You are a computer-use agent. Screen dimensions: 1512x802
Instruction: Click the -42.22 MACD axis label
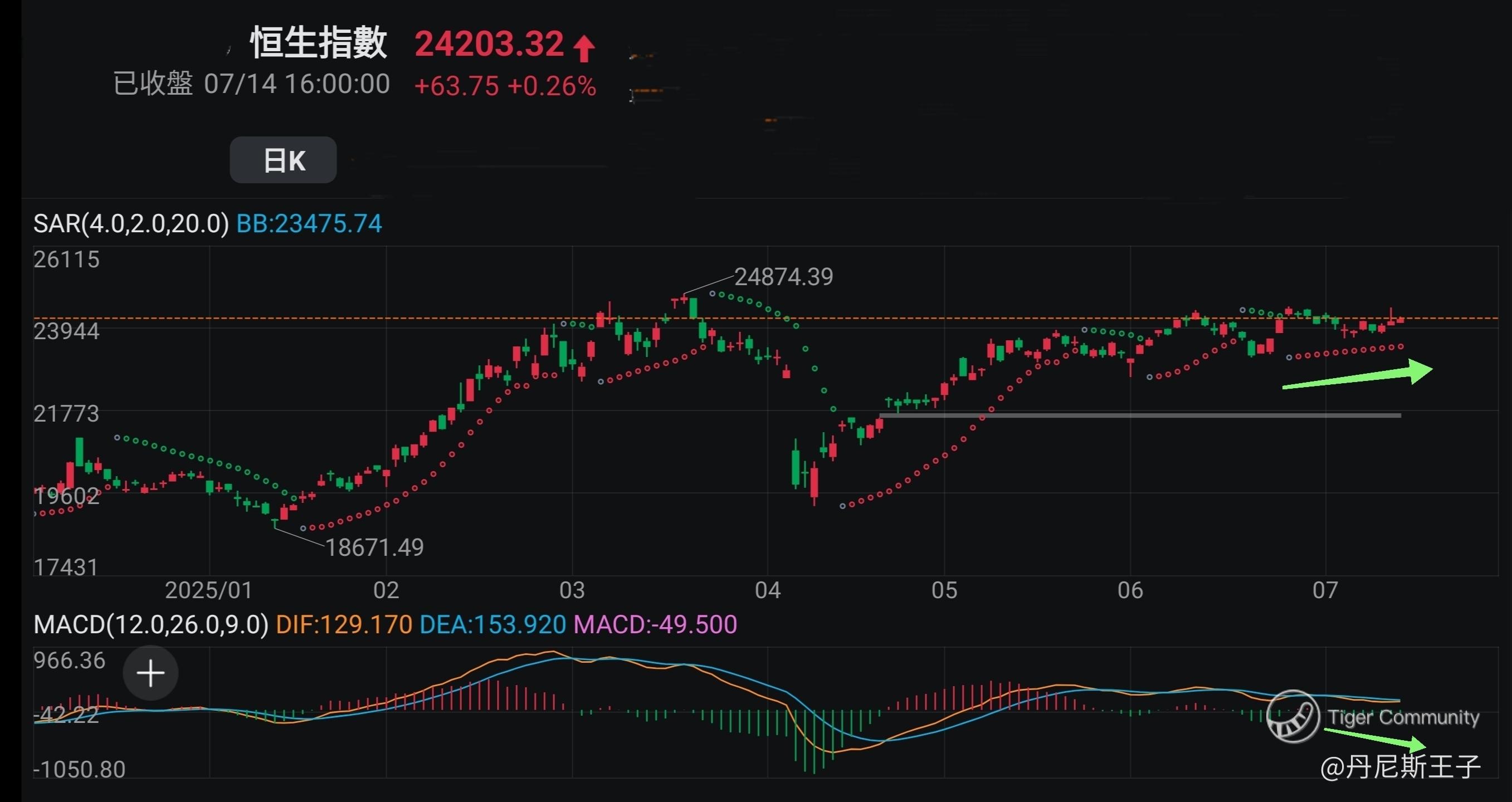coord(66,715)
